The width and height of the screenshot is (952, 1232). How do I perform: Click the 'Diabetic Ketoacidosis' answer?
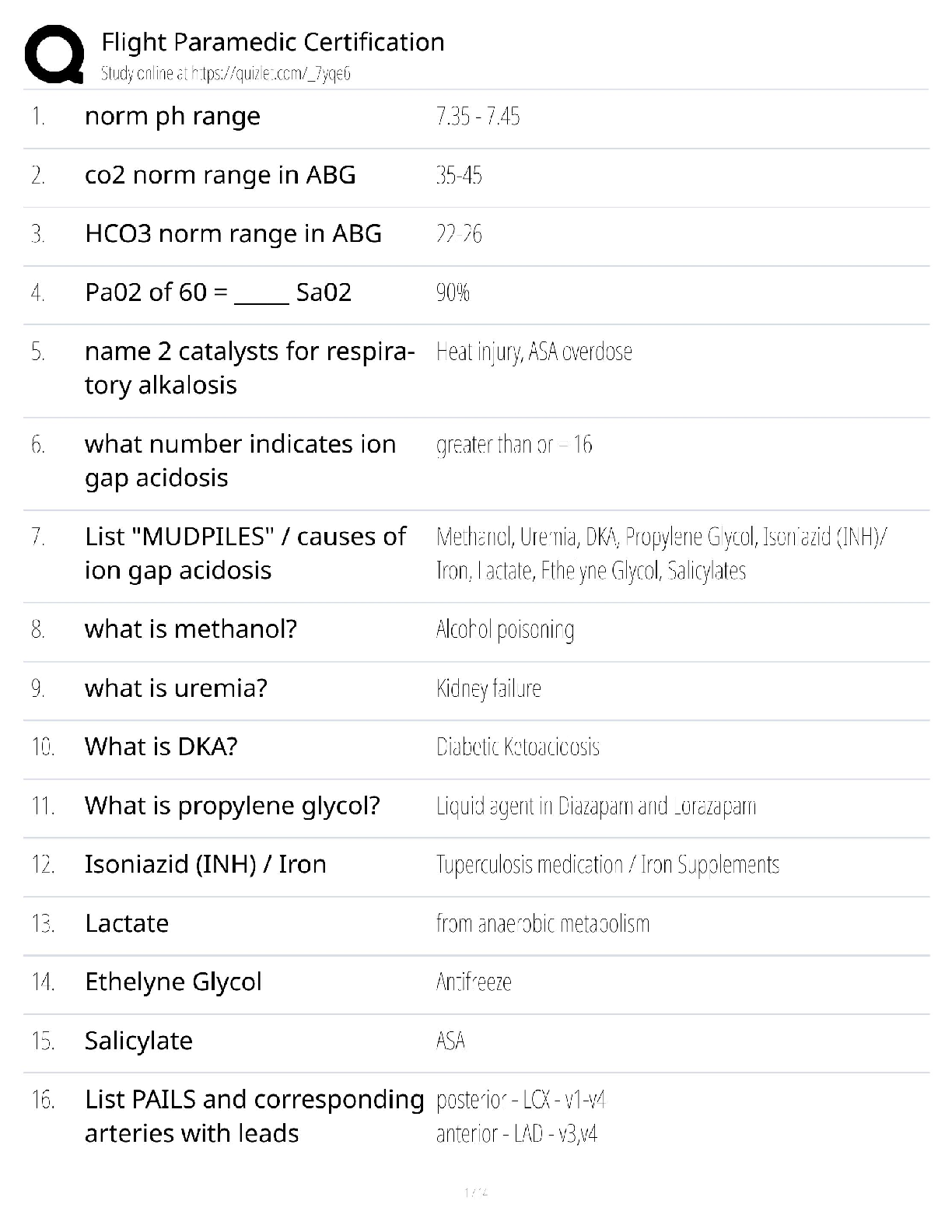click(518, 747)
